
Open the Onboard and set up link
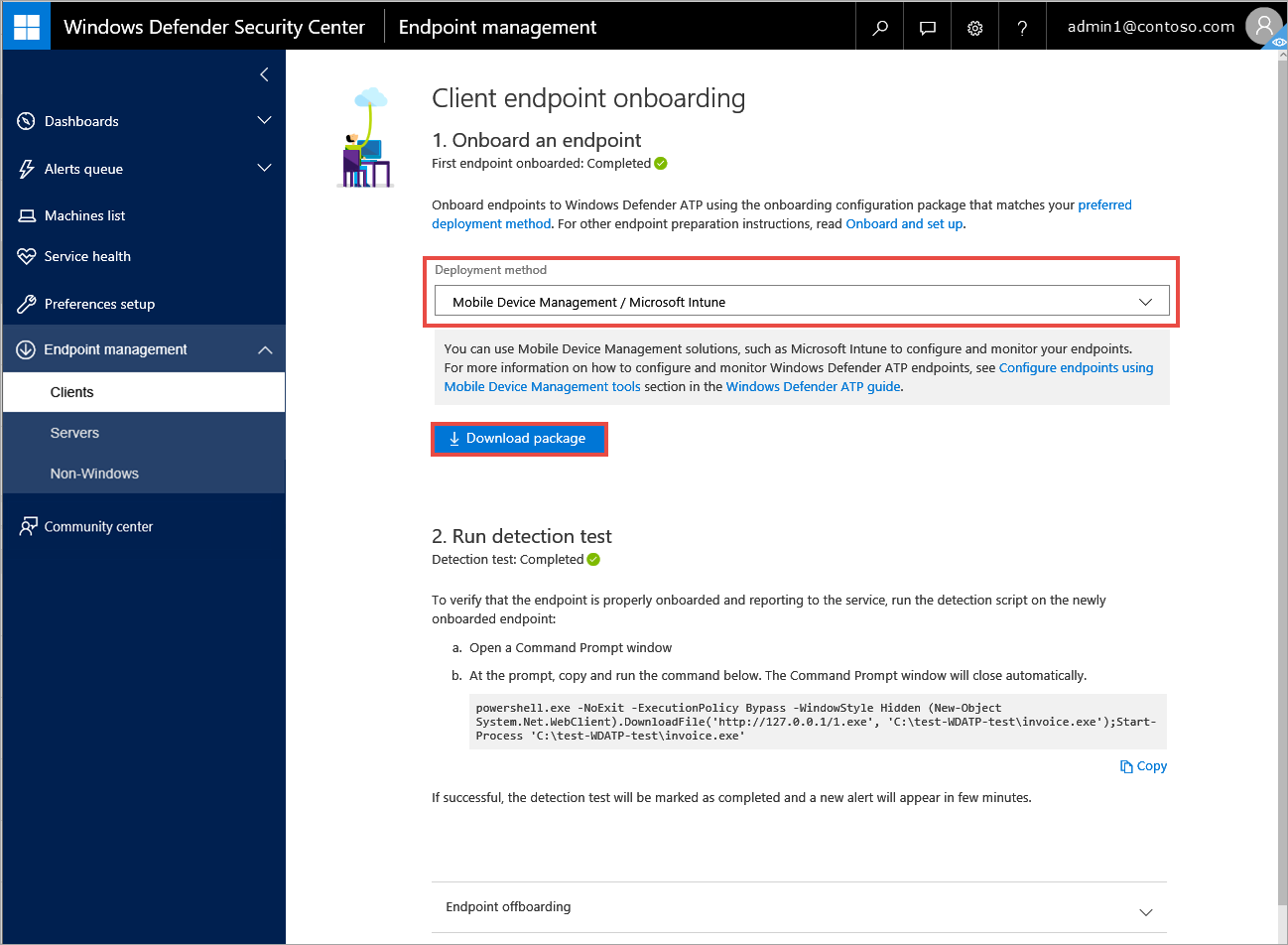[x=903, y=224]
